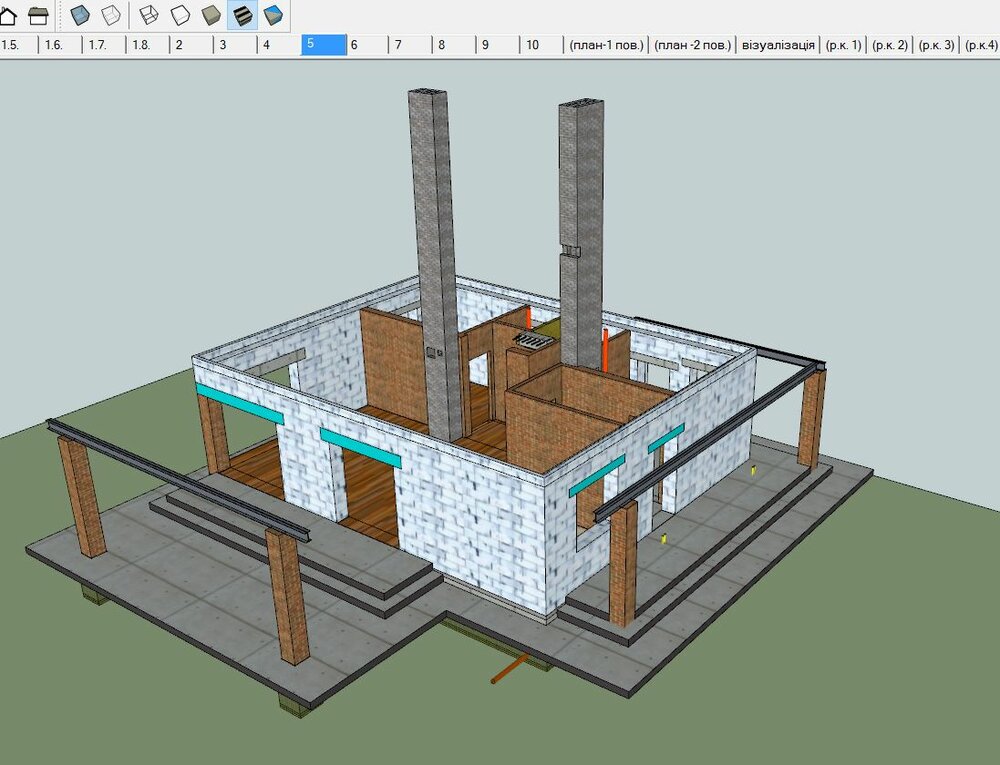Viewport: 1000px width, 765px height.
Task: Select the active scene tab 5
Action: 323,45
